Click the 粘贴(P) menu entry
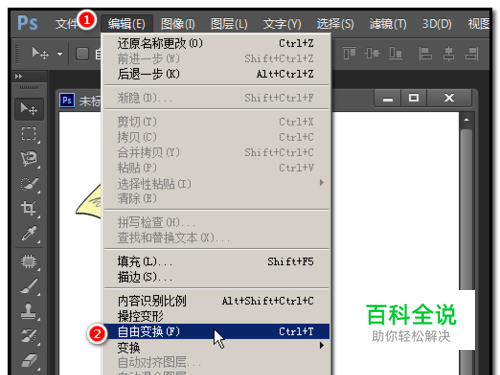This screenshot has width=500, height=375. point(216,168)
